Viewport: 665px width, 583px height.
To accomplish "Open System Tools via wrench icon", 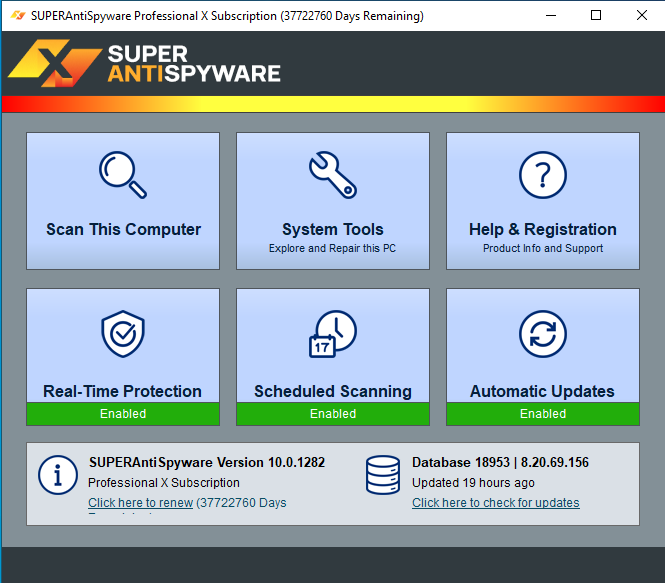I will pos(333,175).
